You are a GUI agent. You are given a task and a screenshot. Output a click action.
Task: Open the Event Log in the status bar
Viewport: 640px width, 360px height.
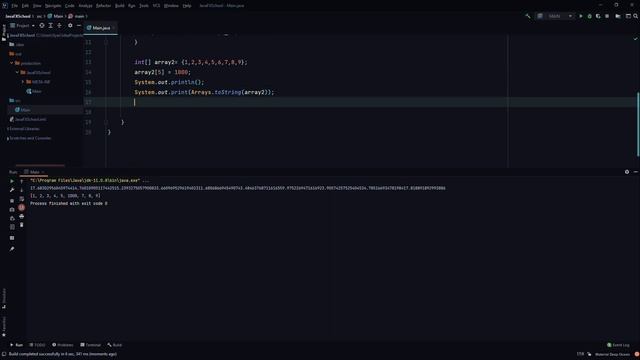[x=618, y=345]
